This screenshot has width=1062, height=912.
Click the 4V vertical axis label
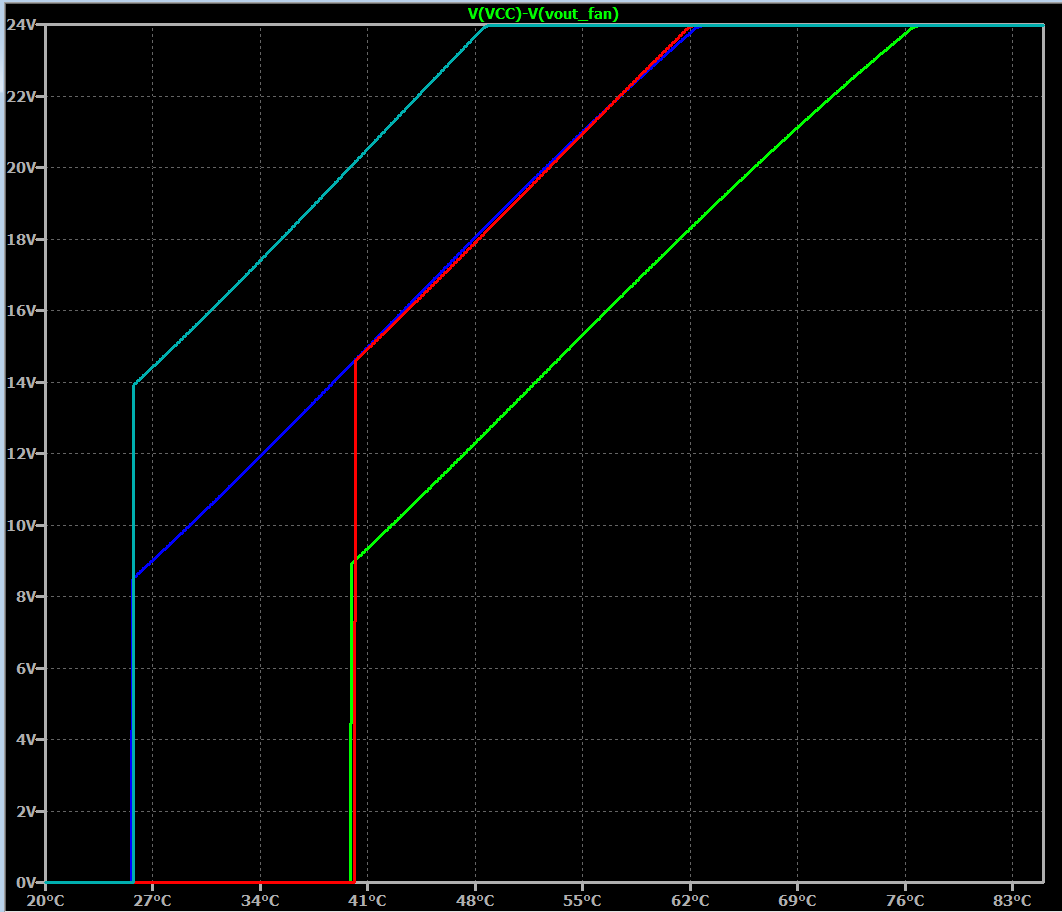pos(26,739)
